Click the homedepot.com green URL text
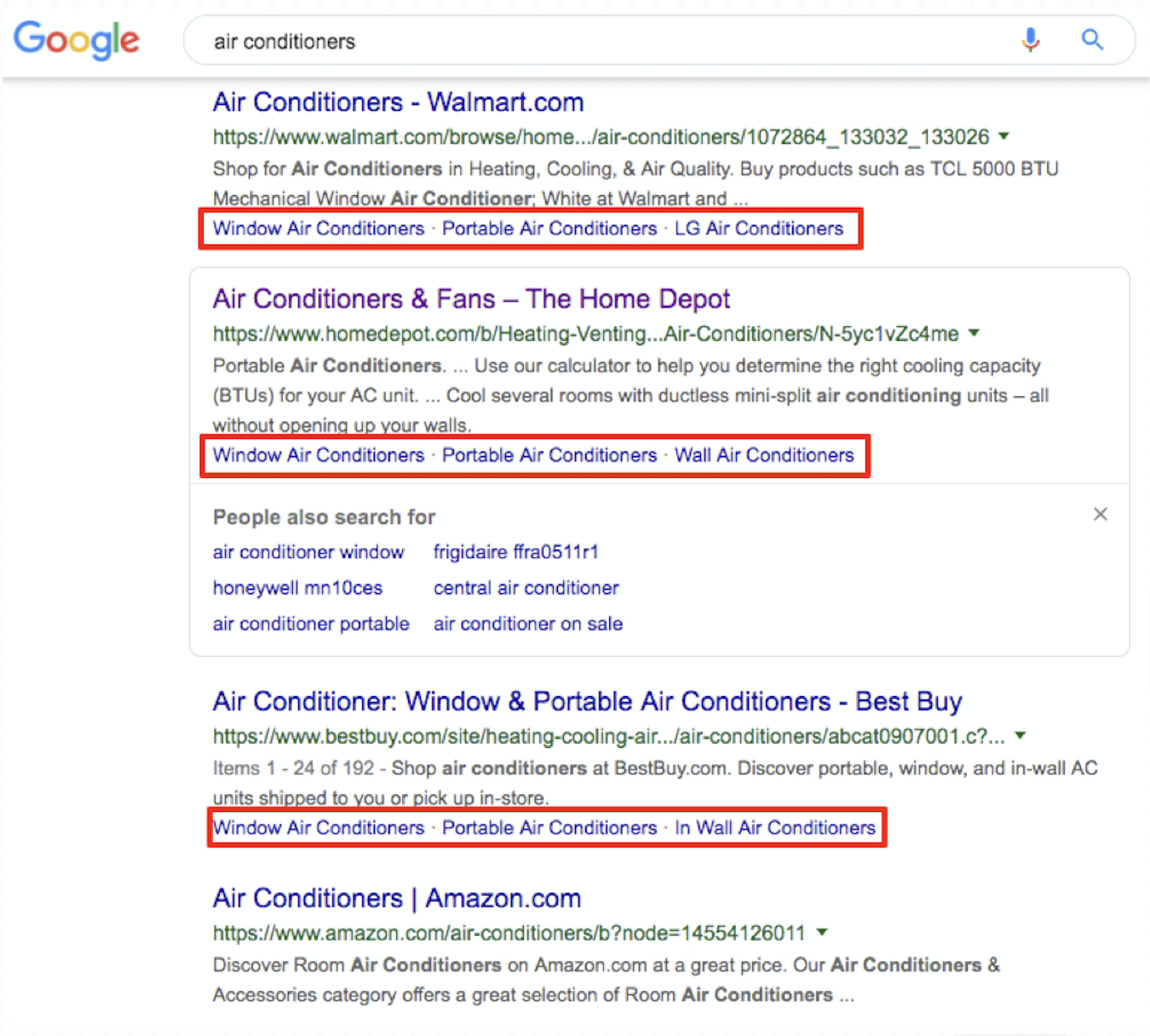This screenshot has height=1036, width=1150. point(586,334)
